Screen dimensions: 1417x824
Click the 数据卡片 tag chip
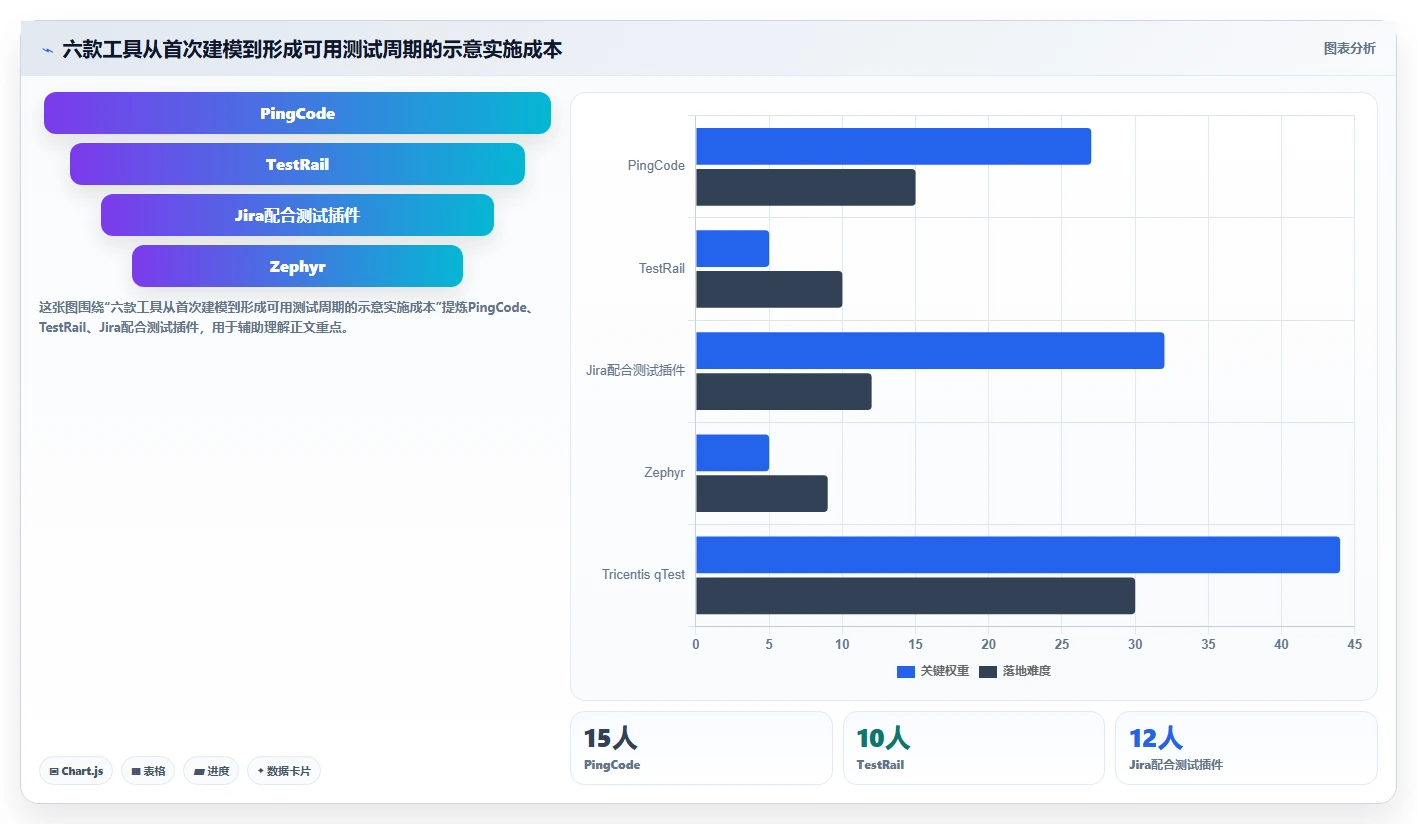click(x=284, y=771)
